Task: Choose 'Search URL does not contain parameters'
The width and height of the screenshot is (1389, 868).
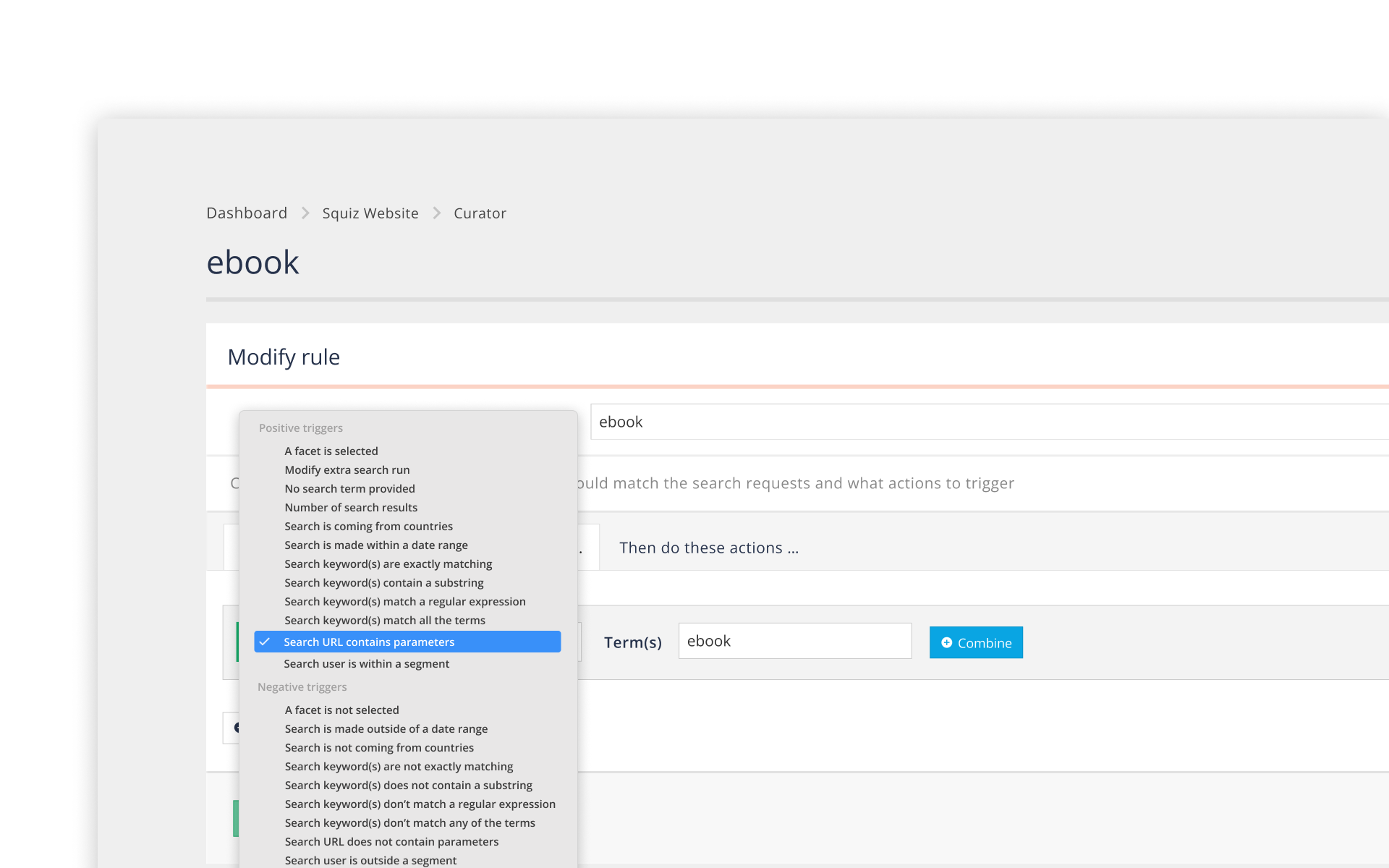Action: 391,841
